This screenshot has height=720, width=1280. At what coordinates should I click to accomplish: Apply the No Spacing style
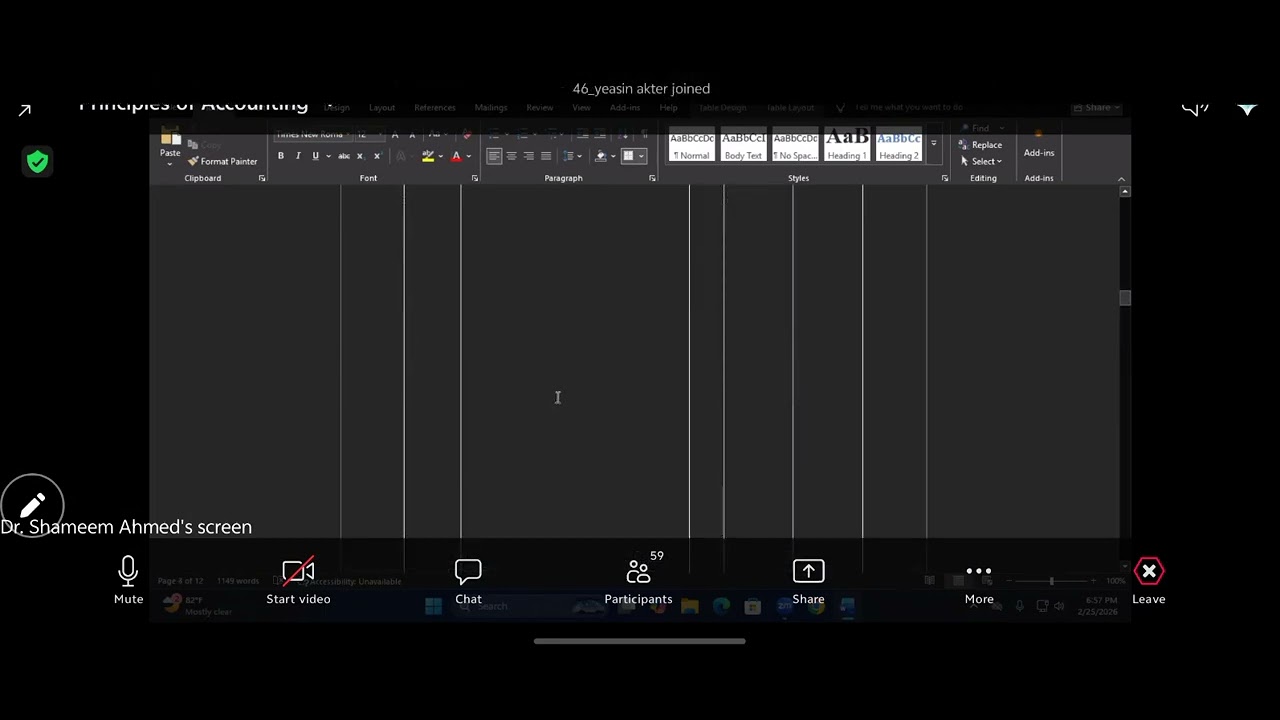[795, 146]
